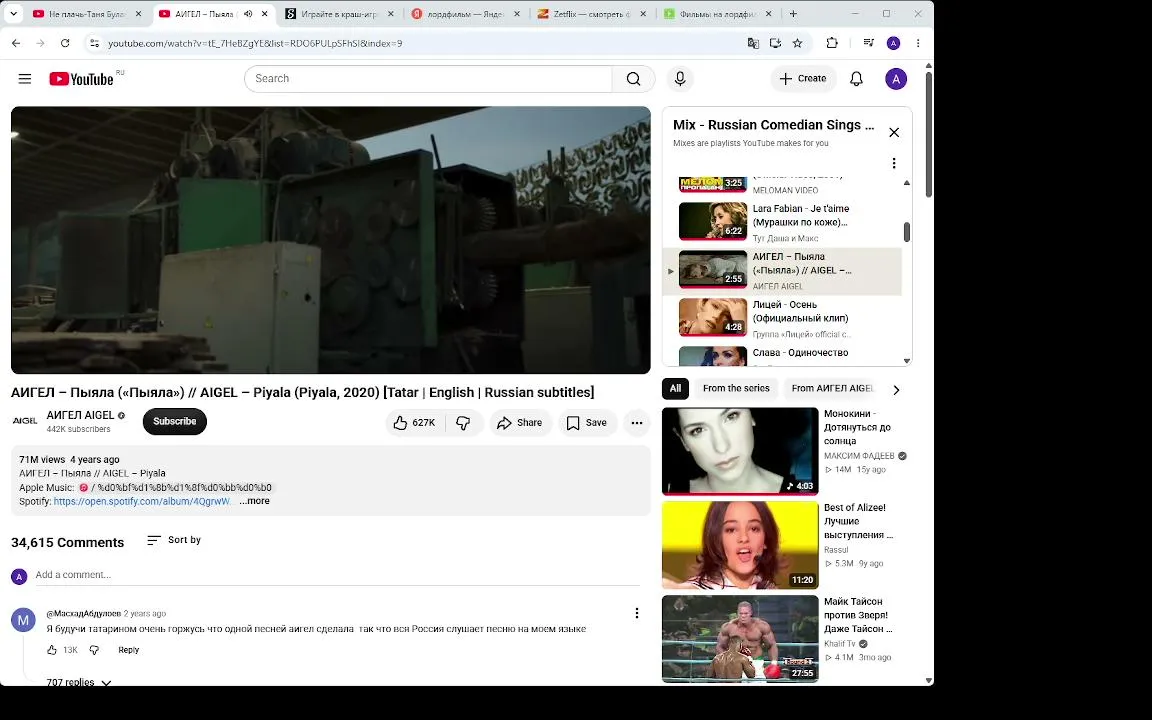
Task: Start voice search with microphone icon
Action: coord(680,79)
